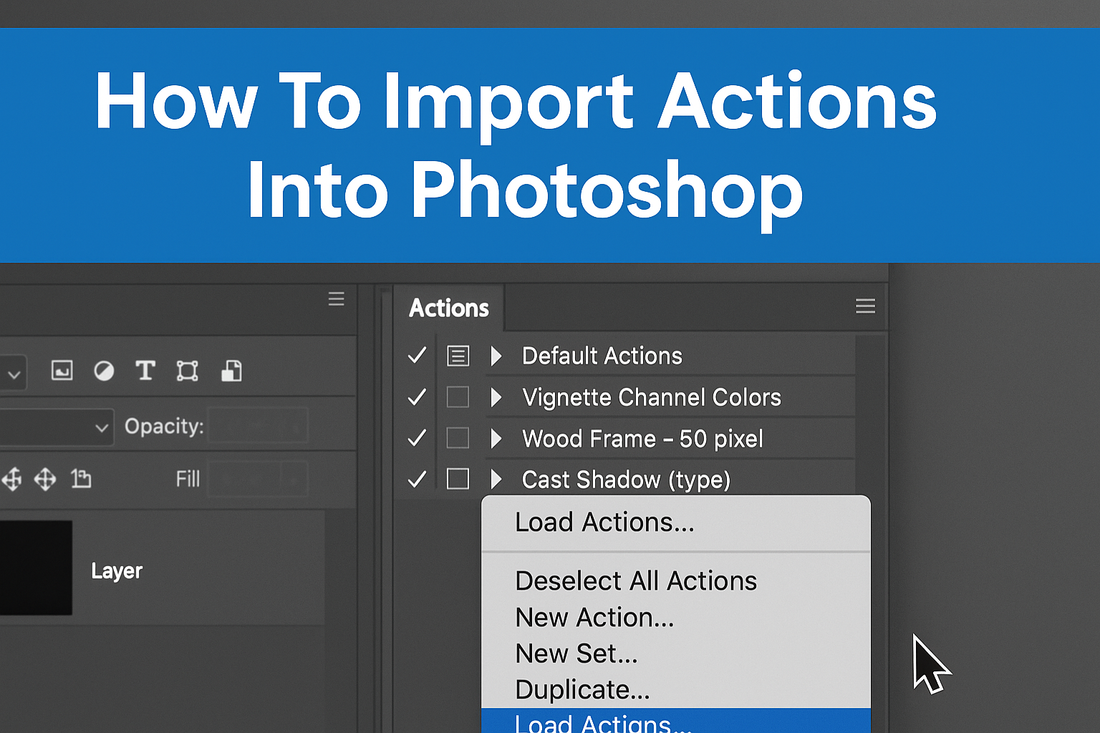Image resolution: width=1100 pixels, height=733 pixels.
Task: Open the blend mode dropdown beside Opacity
Action: tap(56, 426)
